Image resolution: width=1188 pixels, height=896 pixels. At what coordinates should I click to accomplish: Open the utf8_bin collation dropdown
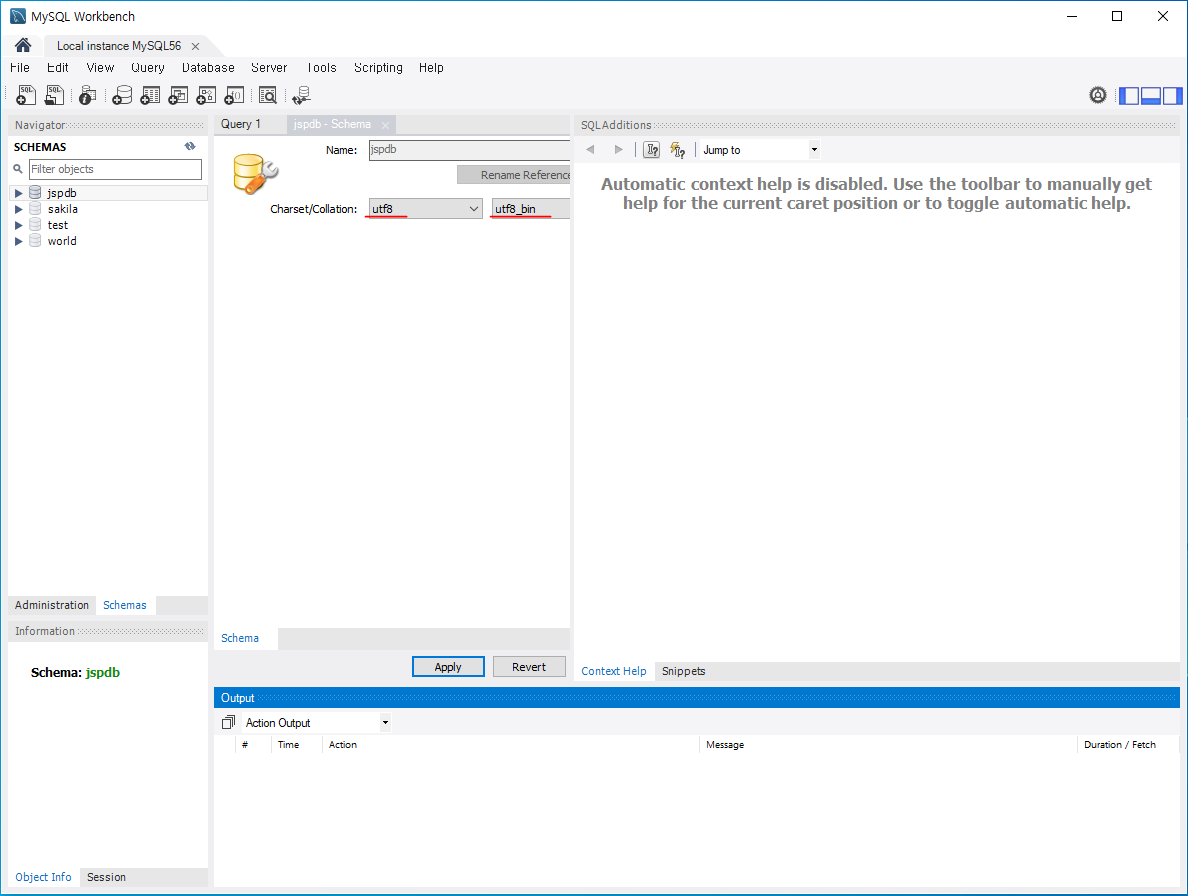tap(530, 208)
